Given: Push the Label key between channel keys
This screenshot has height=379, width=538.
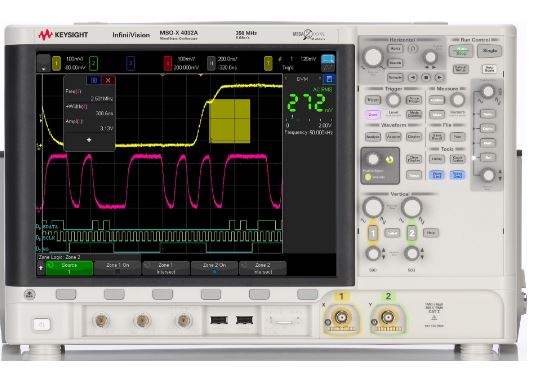Looking at the screenshot, I should tap(392, 234).
